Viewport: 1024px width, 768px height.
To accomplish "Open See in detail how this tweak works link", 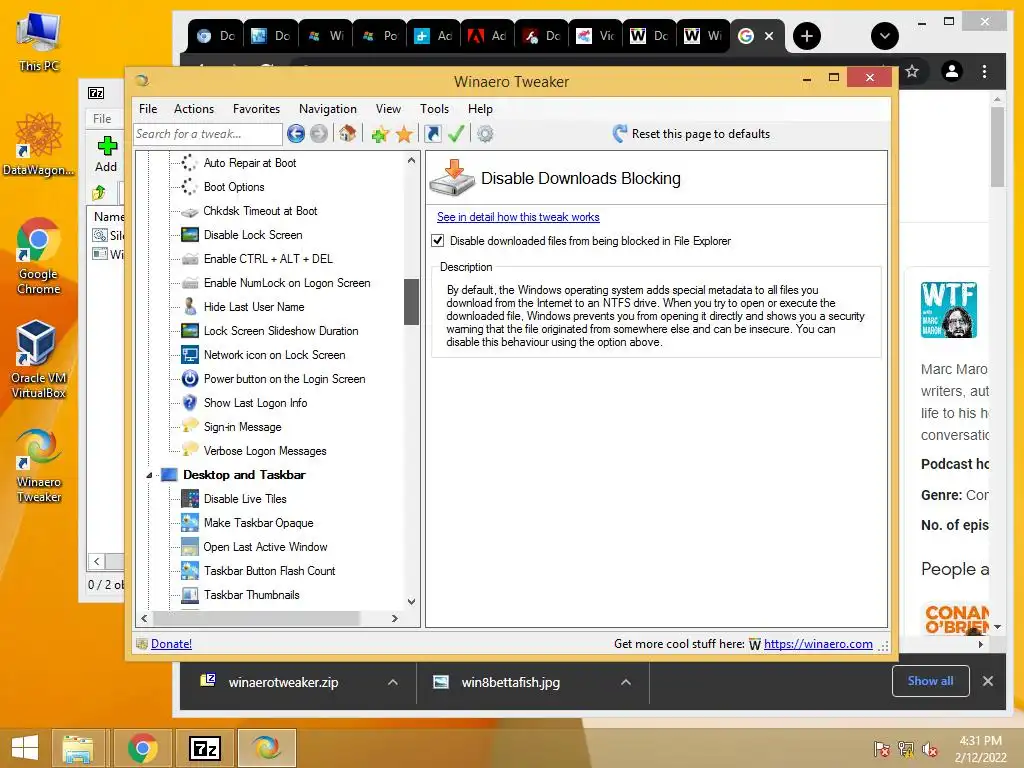I will 518,217.
